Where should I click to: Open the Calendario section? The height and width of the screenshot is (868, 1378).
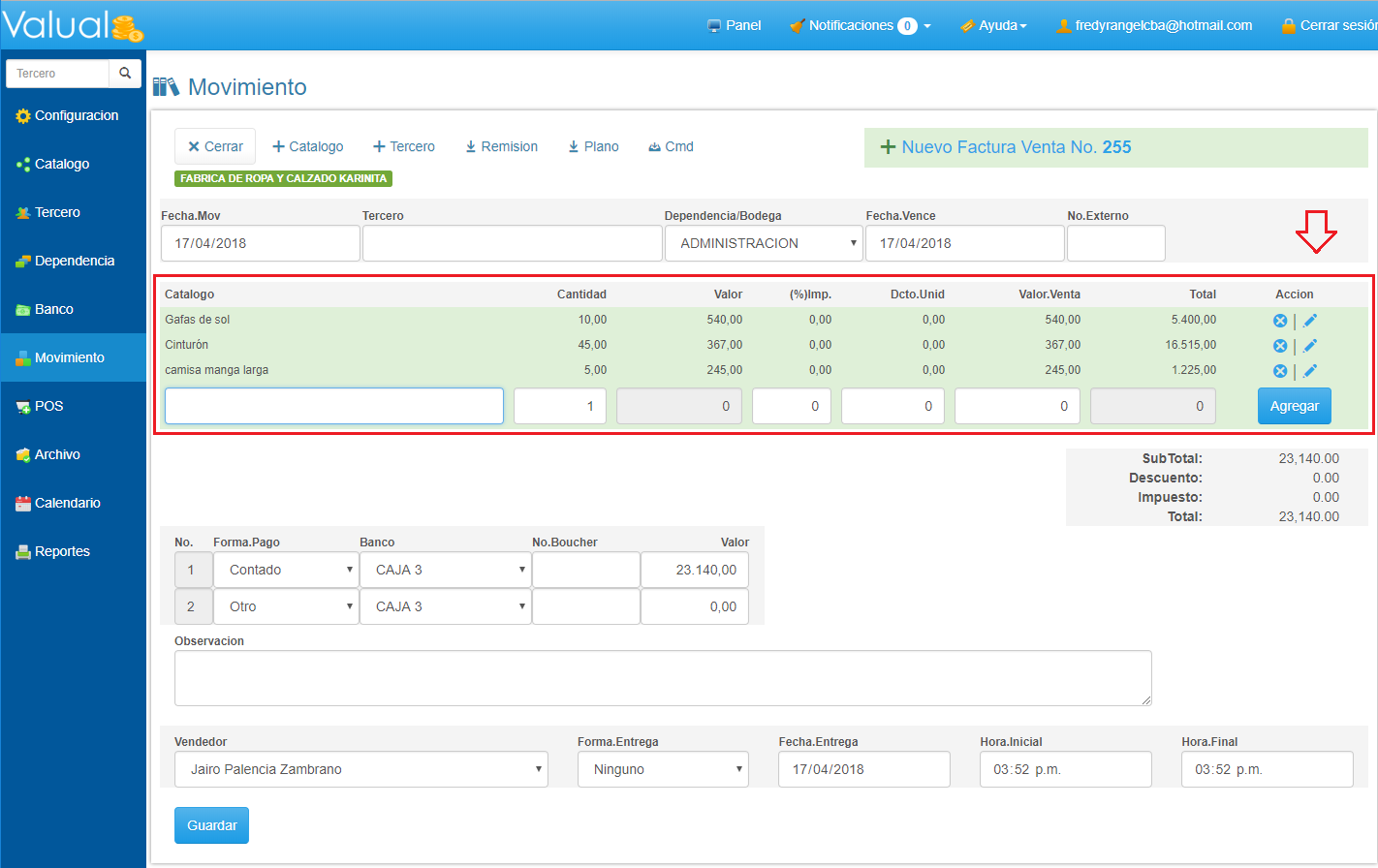67,503
